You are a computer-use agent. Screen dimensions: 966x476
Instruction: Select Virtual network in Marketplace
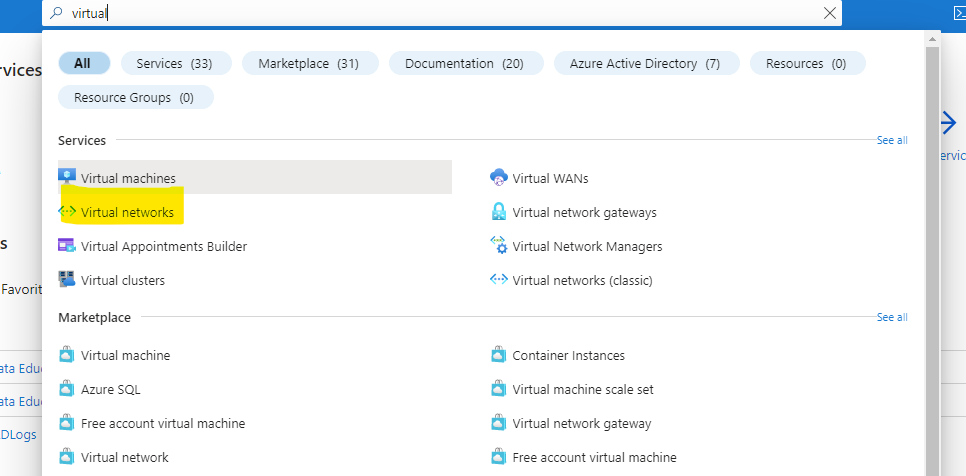point(124,458)
